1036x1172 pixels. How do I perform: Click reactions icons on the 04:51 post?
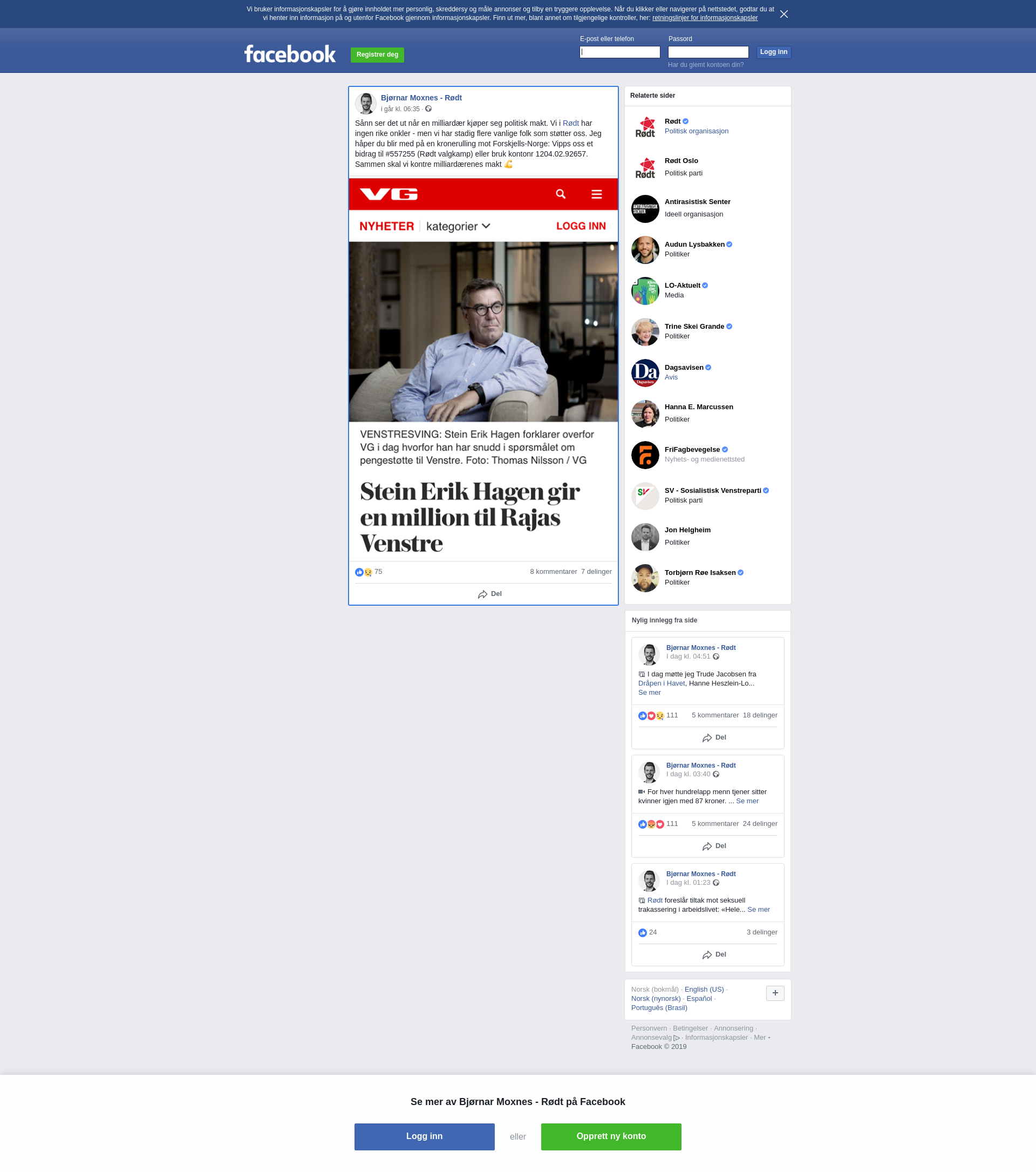[651, 716]
